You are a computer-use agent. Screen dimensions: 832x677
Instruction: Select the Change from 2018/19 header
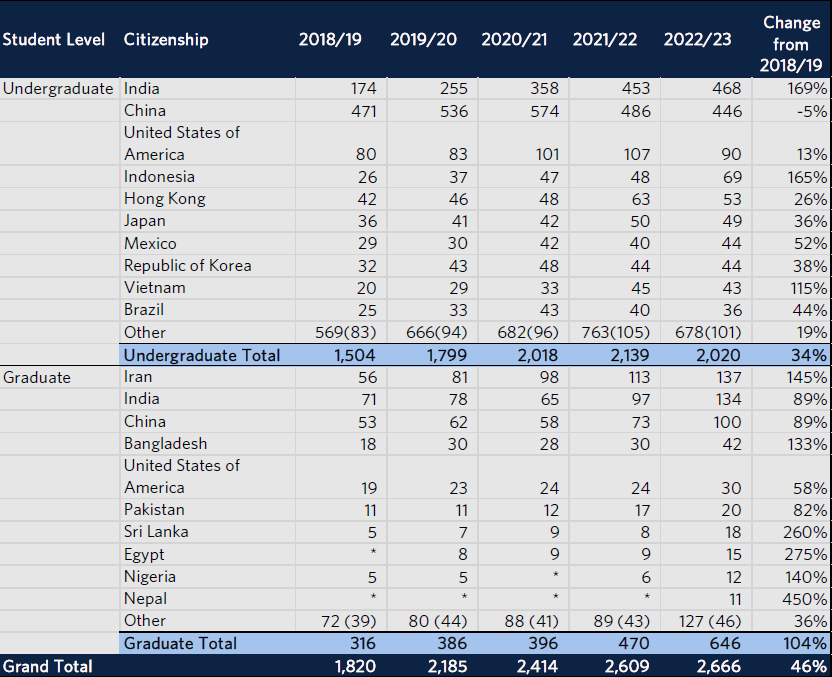[791, 44]
